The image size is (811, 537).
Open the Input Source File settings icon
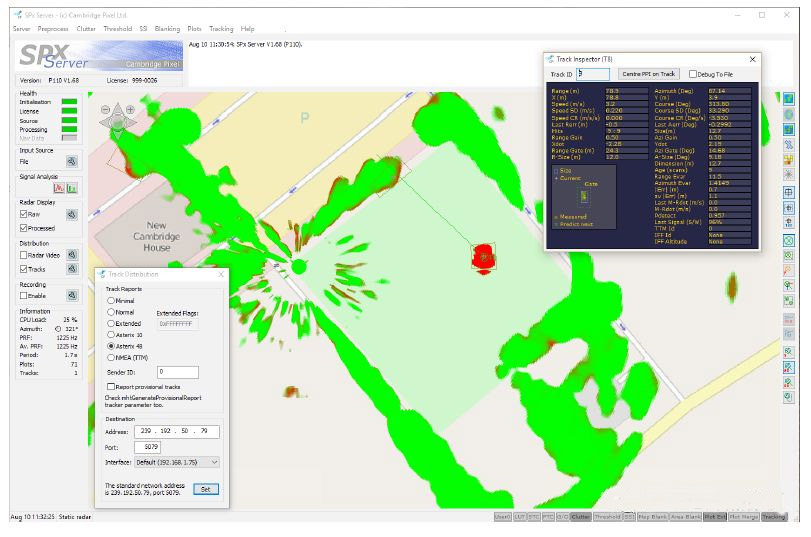point(72,161)
